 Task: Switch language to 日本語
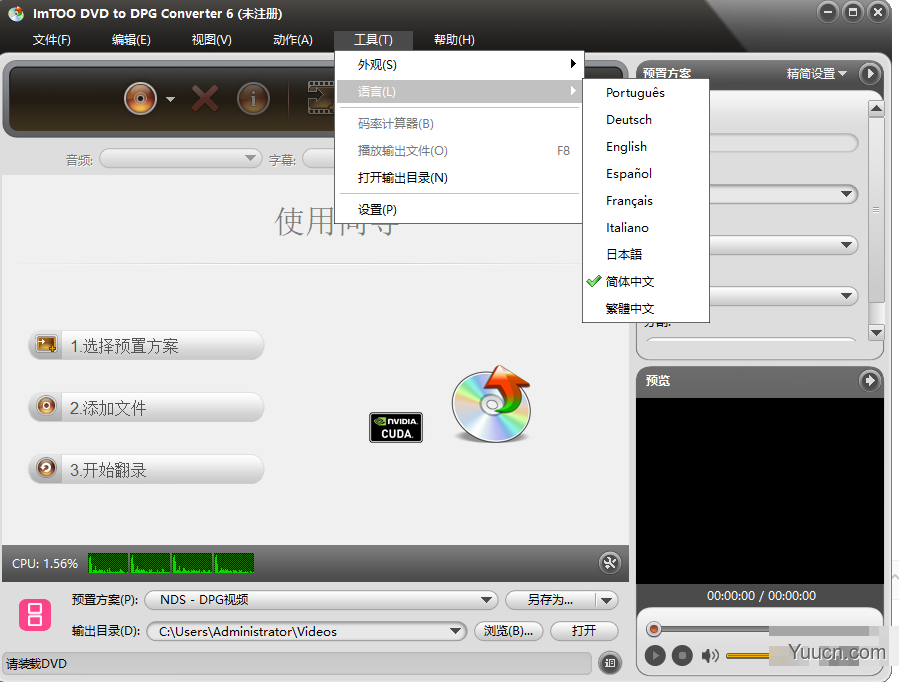click(646, 254)
